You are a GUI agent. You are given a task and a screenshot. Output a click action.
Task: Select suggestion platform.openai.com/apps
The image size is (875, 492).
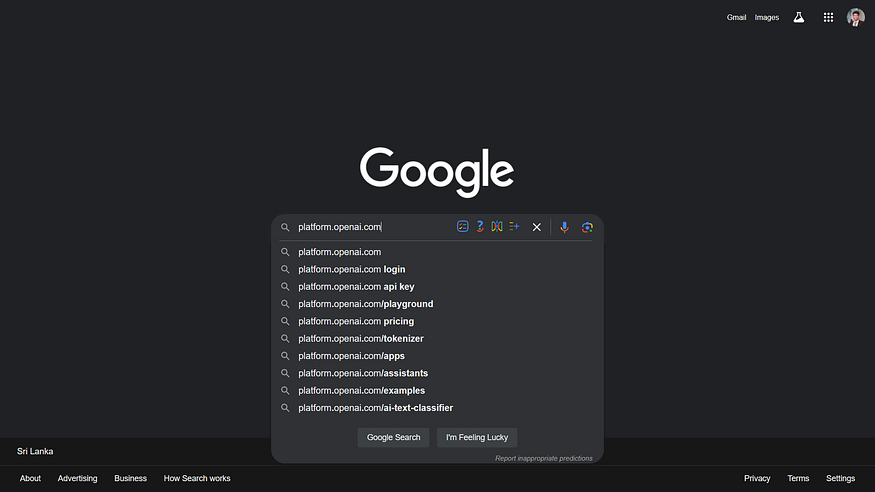(437, 356)
